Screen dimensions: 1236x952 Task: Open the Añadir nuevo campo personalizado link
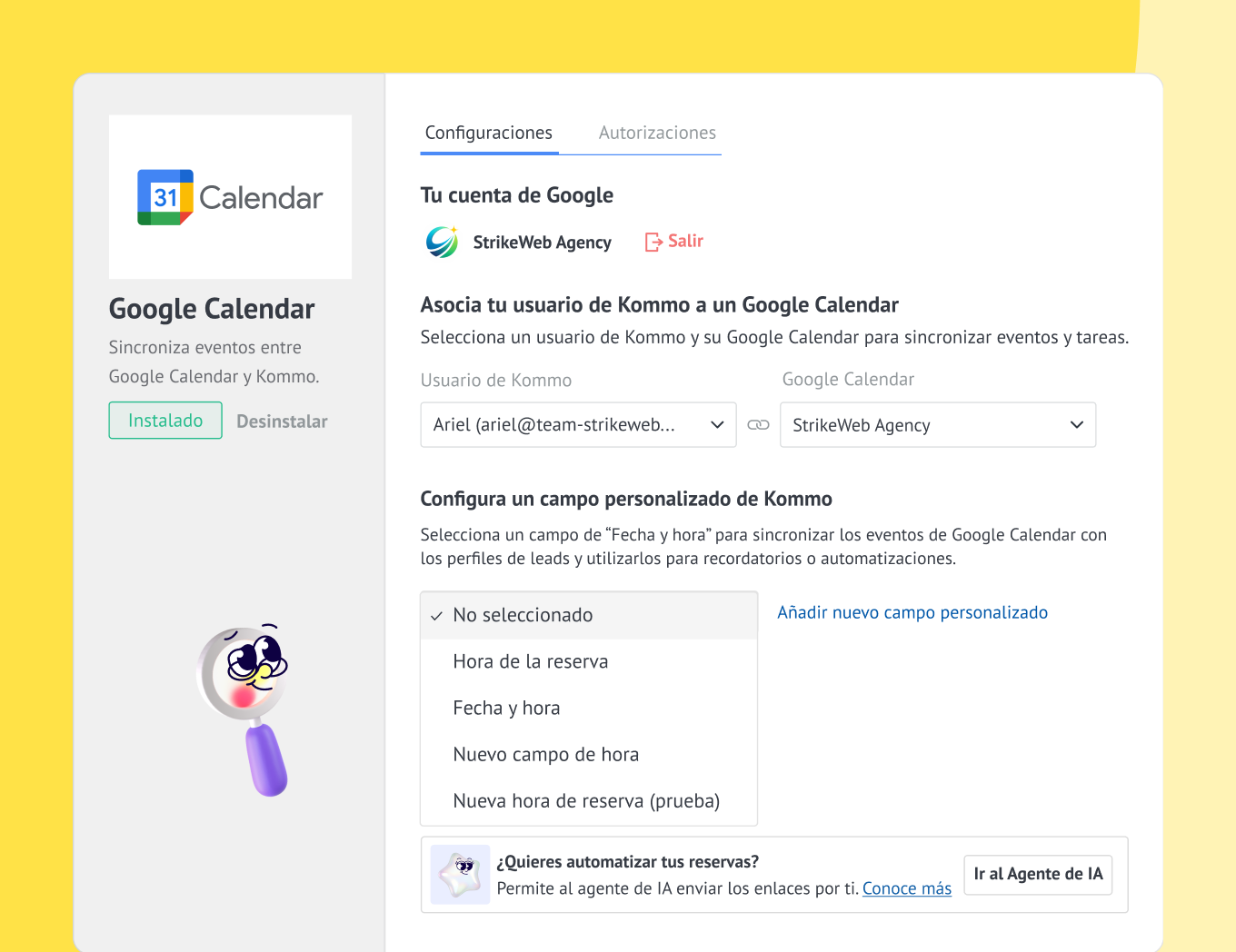coord(912,612)
